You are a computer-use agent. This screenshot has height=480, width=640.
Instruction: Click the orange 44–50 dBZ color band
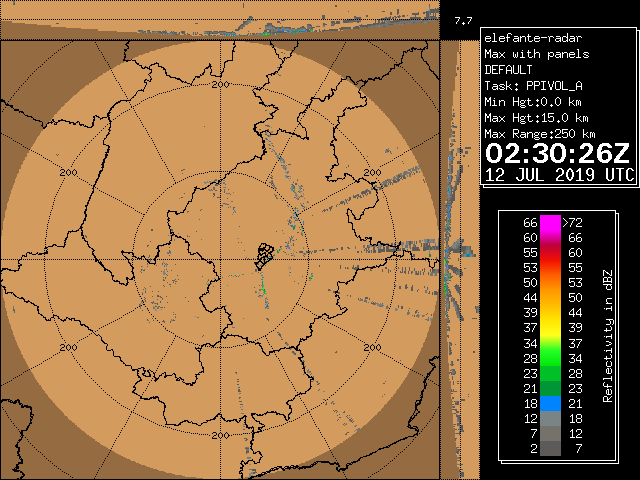pyautogui.click(x=550, y=297)
